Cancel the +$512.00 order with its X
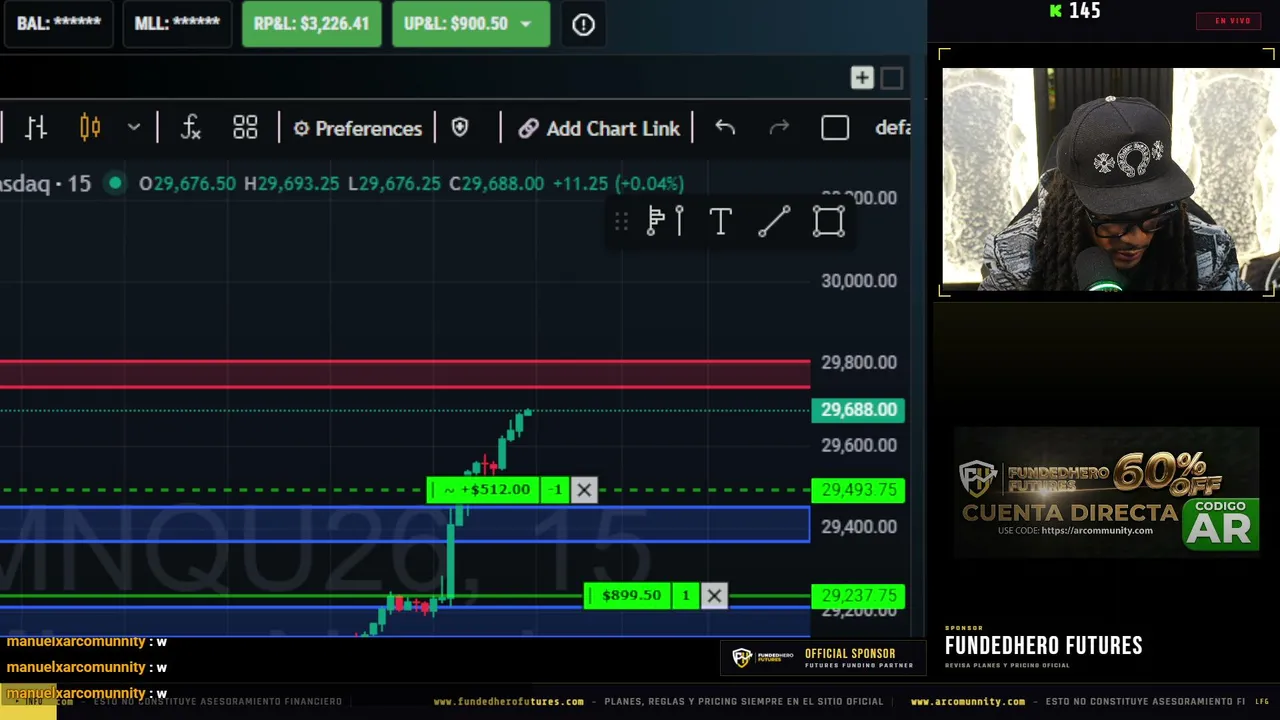Image resolution: width=1280 pixels, height=720 pixels. pyautogui.click(x=584, y=490)
